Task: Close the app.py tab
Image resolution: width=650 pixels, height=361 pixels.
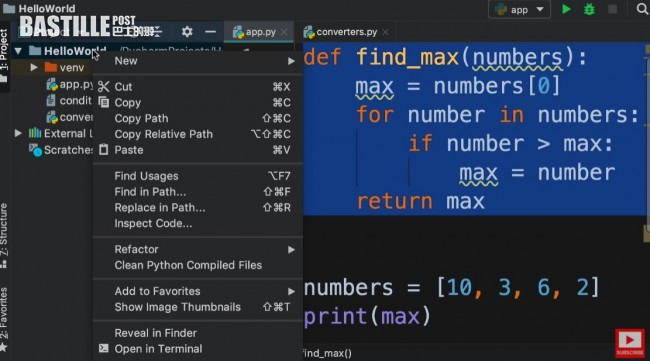Action: coord(284,32)
